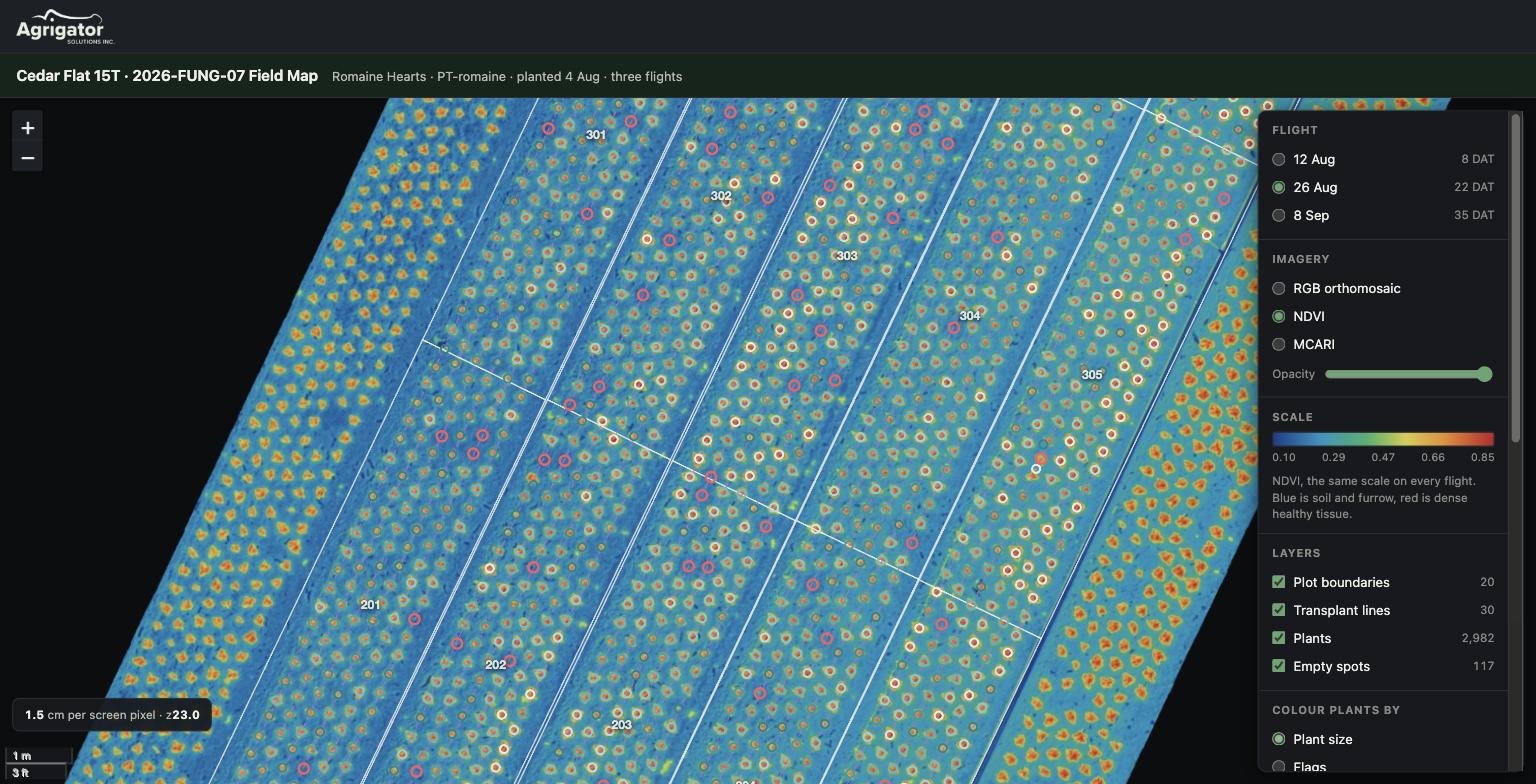Viewport: 1536px width, 784px height.
Task: Click plot label 301 on map
Action: [596, 135]
